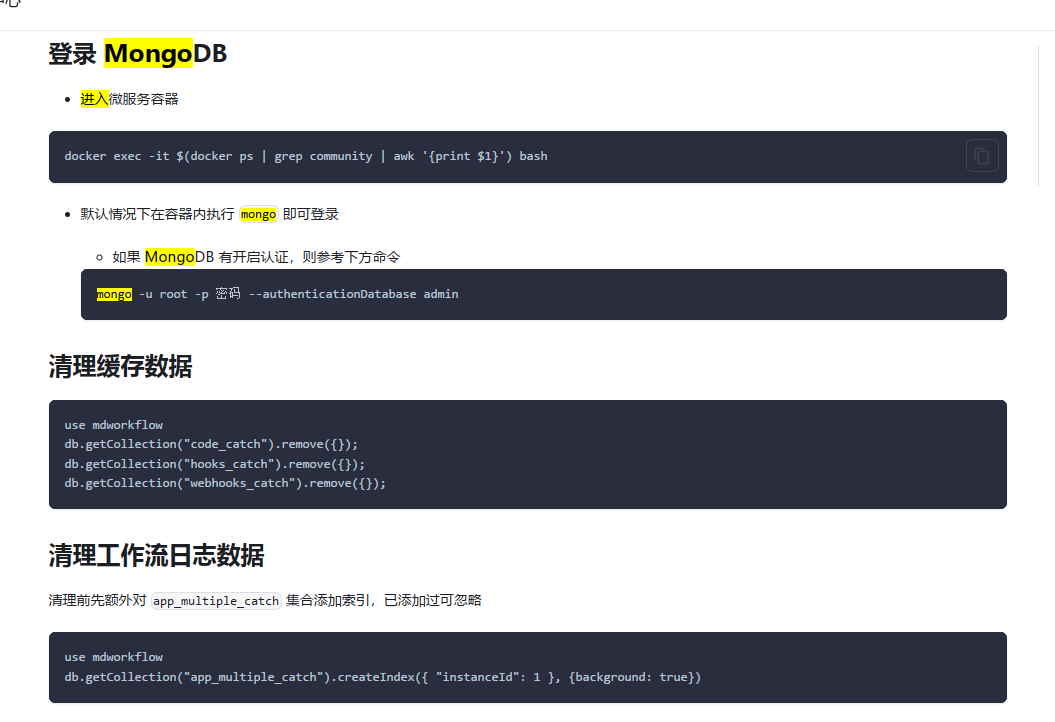Click the 默认情况下在容器内执行 text
The image size is (1055, 722).
point(157,214)
